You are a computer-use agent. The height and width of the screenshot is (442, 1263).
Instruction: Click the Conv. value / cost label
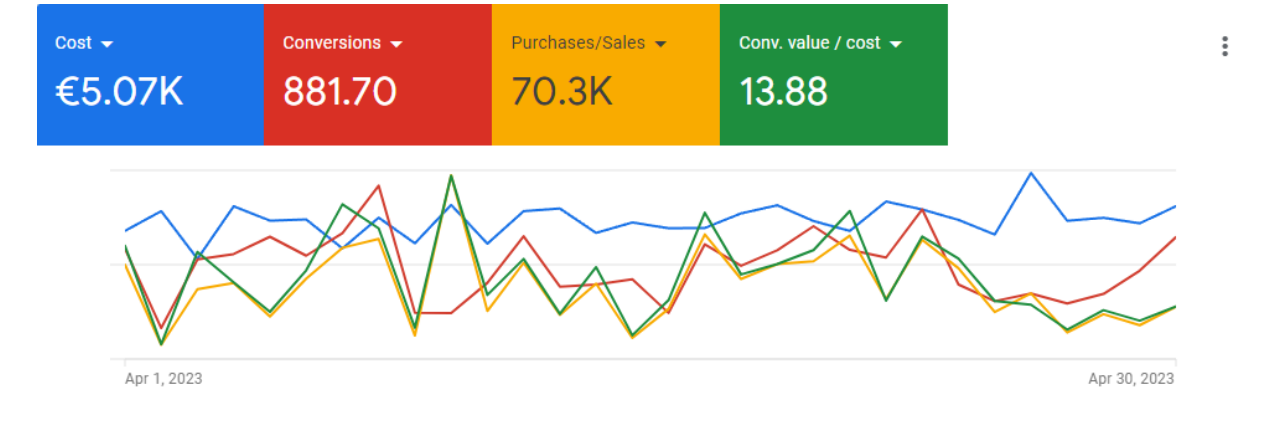pyautogui.click(x=810, y=43)
